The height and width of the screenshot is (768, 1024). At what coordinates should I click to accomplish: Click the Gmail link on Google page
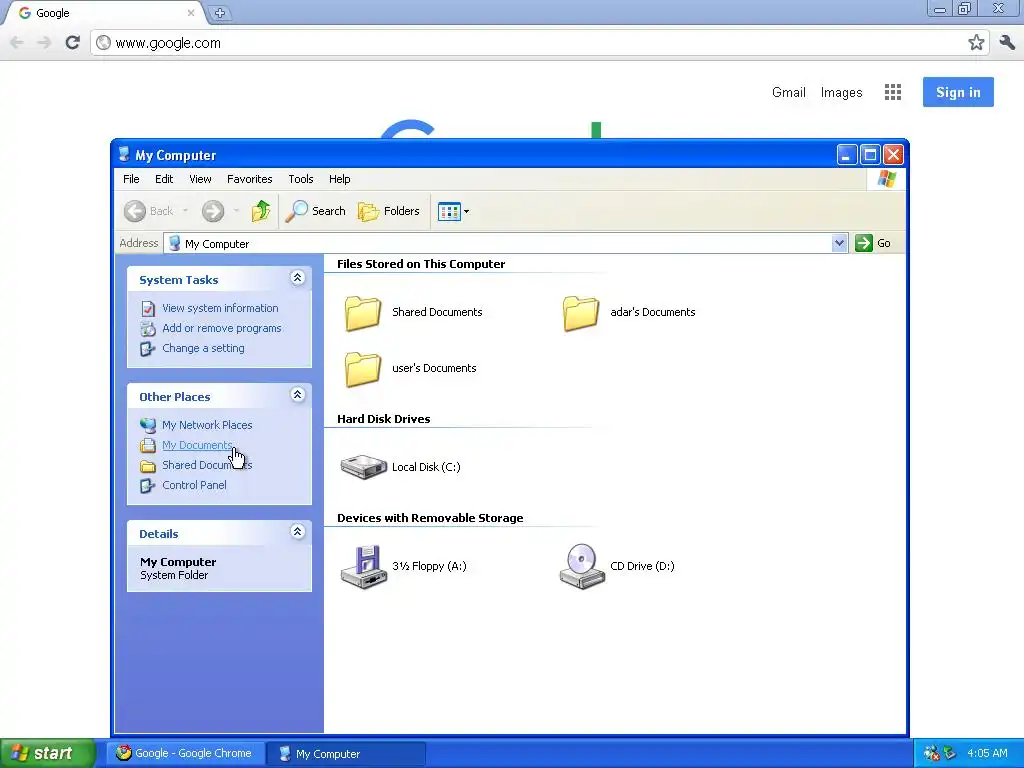coord(789,92)
